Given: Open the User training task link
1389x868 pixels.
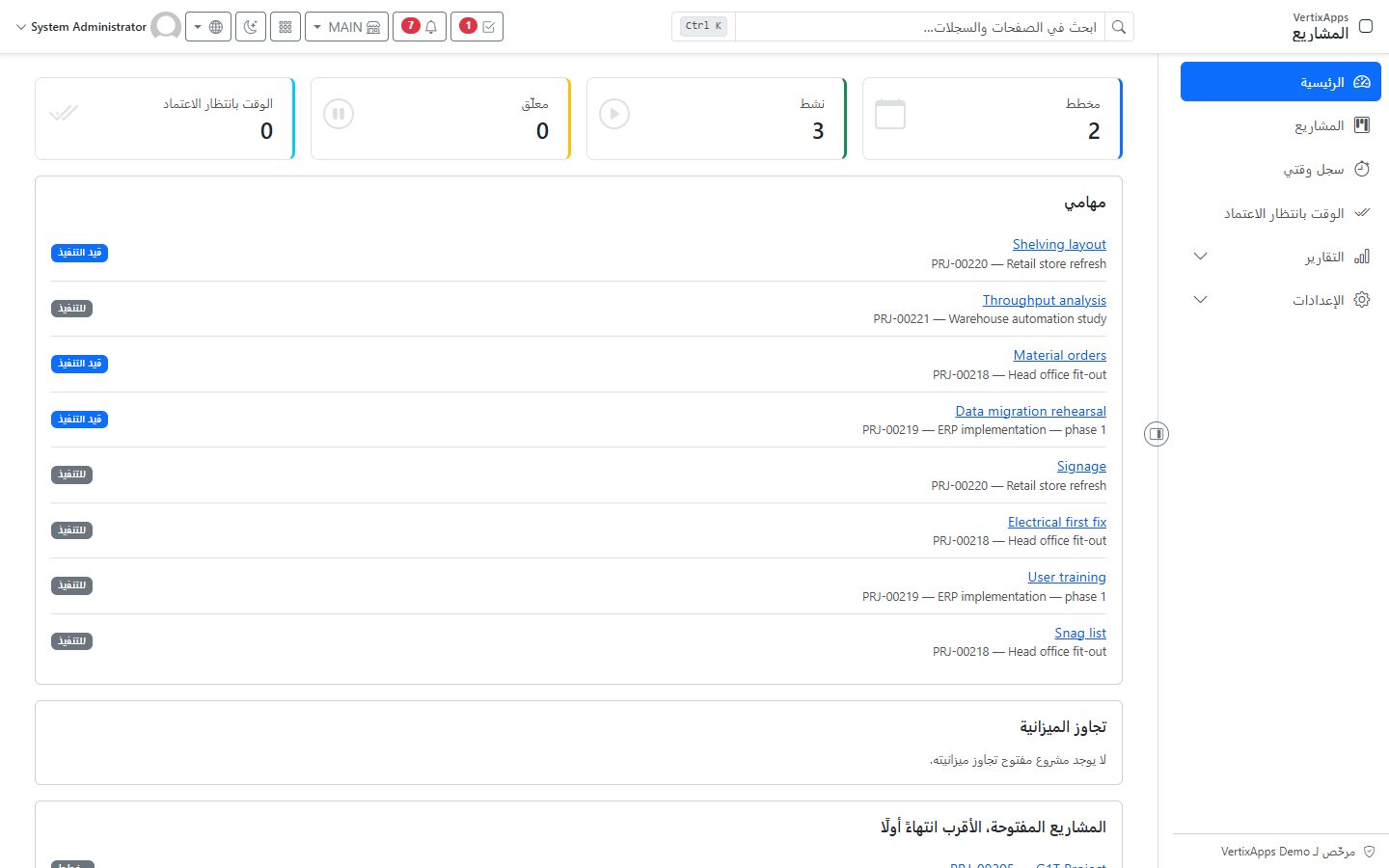Looking at the screenshot, I should click(1067, 577).
